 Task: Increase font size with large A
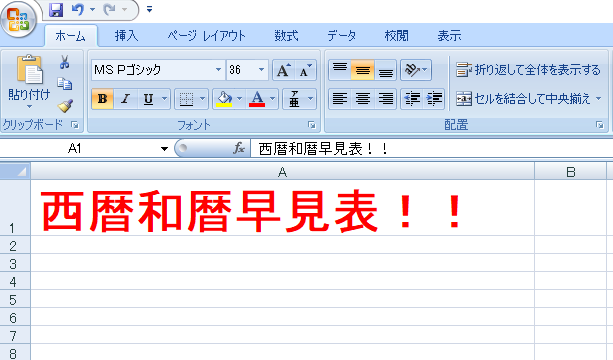click(283, 70)
